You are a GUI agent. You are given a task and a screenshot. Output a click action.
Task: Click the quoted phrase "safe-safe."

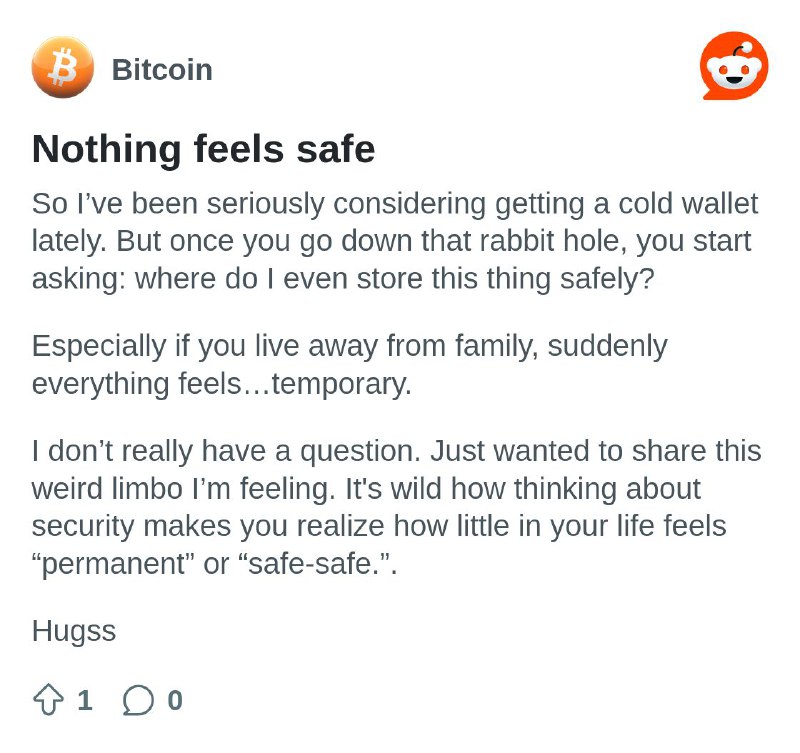(315, 564)
